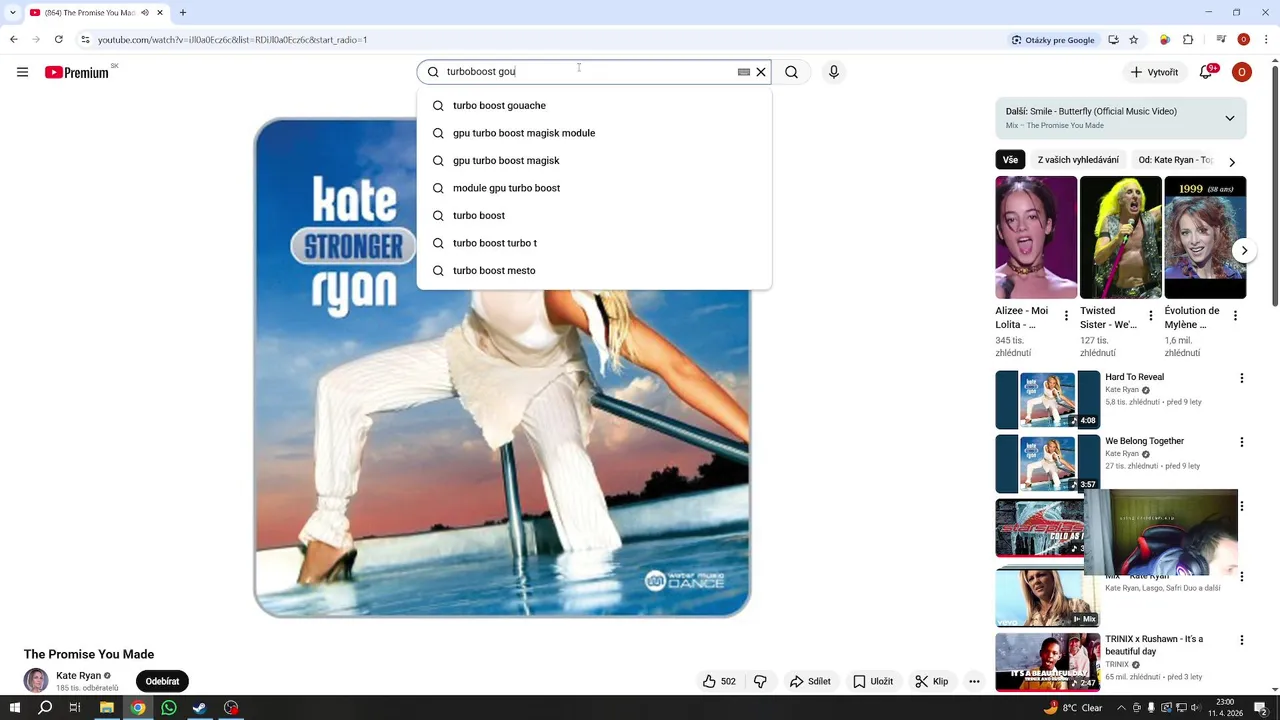This screenshot has height=720, width=1280.
Task: Select the 'Z vašich vyhledávání' chip
Action: point(1078,160)
